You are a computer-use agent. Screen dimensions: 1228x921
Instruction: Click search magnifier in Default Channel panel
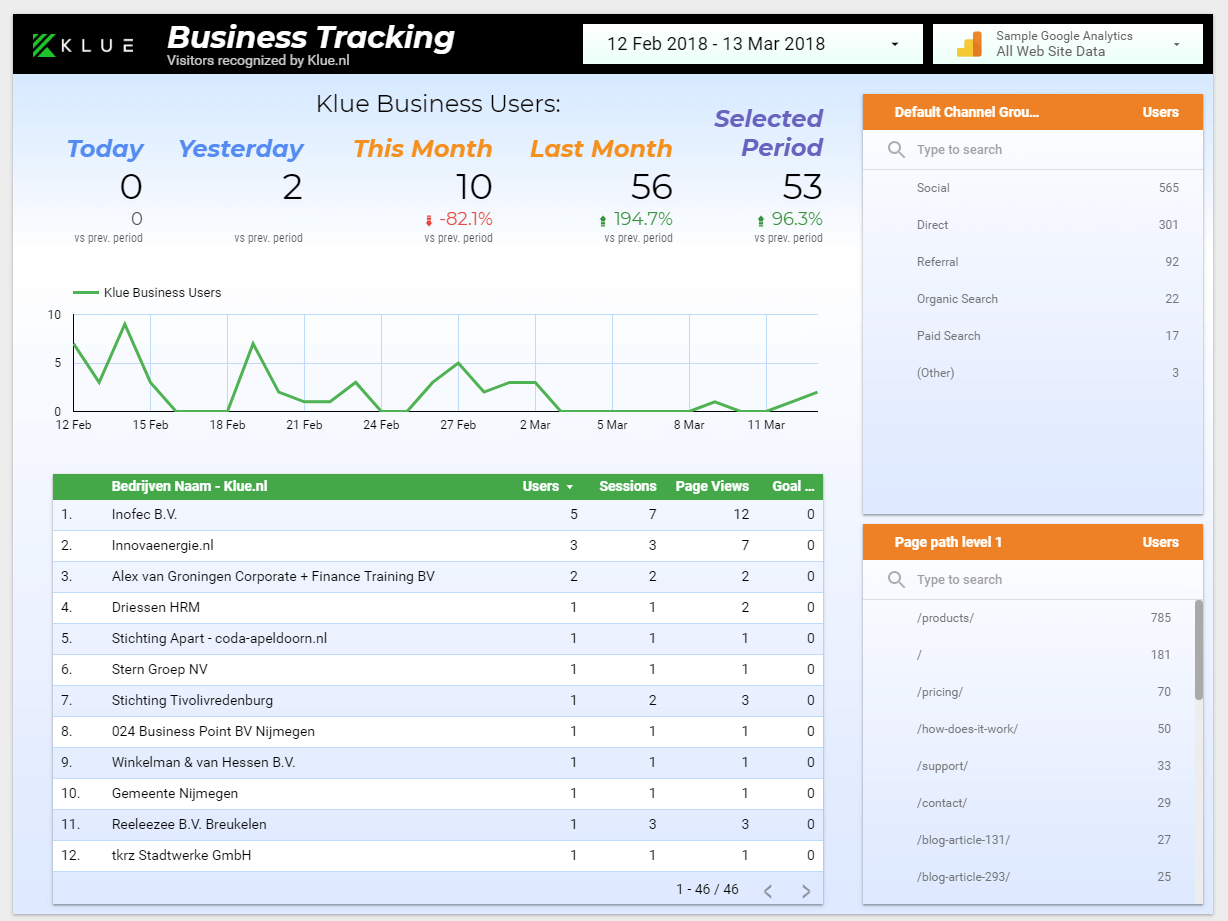click(x=896, y=150)
